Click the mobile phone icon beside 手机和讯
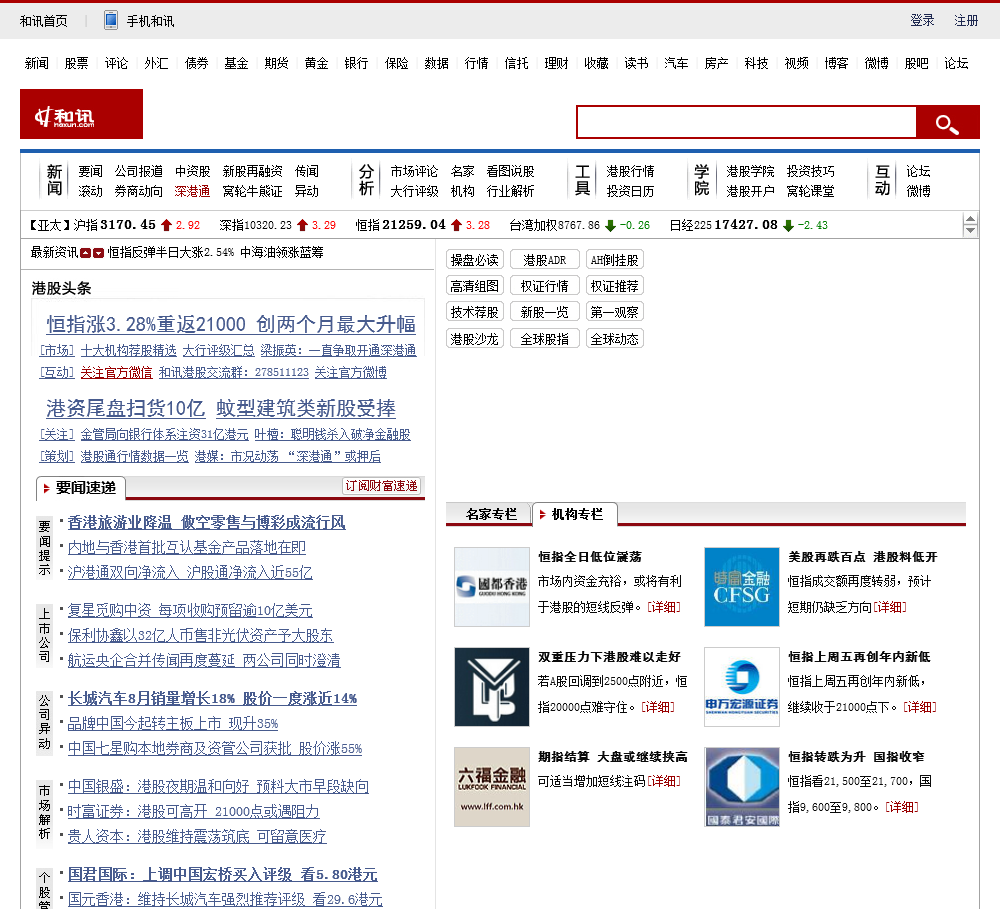This screenshot has height=909, width=1000. 111,20
